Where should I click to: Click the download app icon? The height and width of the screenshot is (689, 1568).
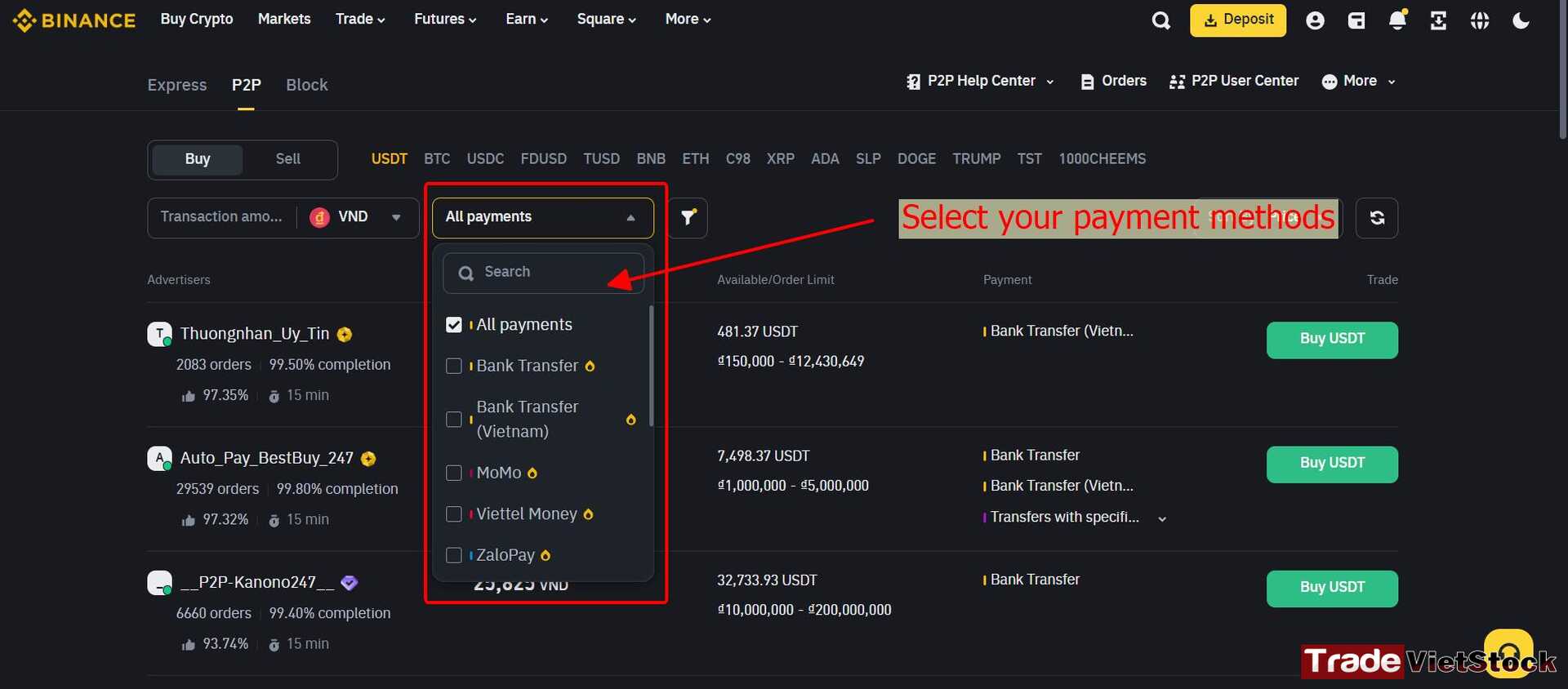(x=1438, y=20)
